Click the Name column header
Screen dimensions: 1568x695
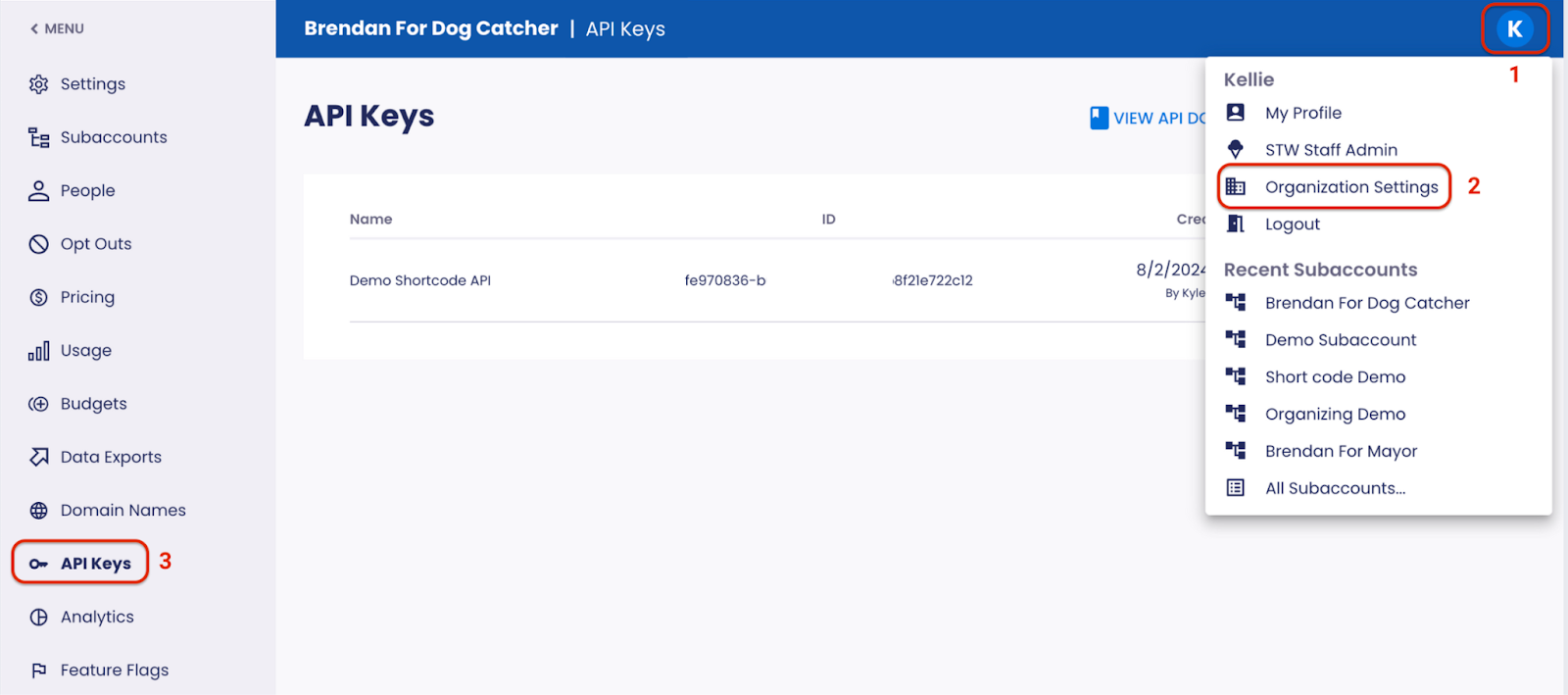click(x=370, y=220)
